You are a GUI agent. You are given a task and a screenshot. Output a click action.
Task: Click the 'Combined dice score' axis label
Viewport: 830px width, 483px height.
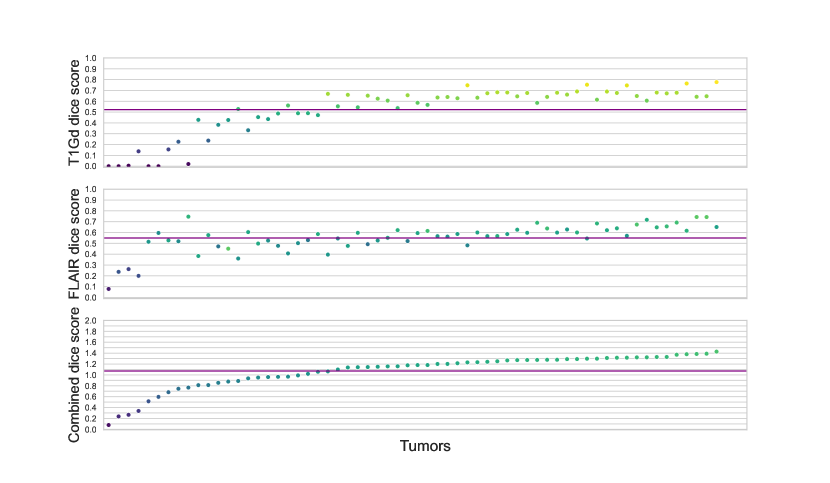(x=74, y=374)
